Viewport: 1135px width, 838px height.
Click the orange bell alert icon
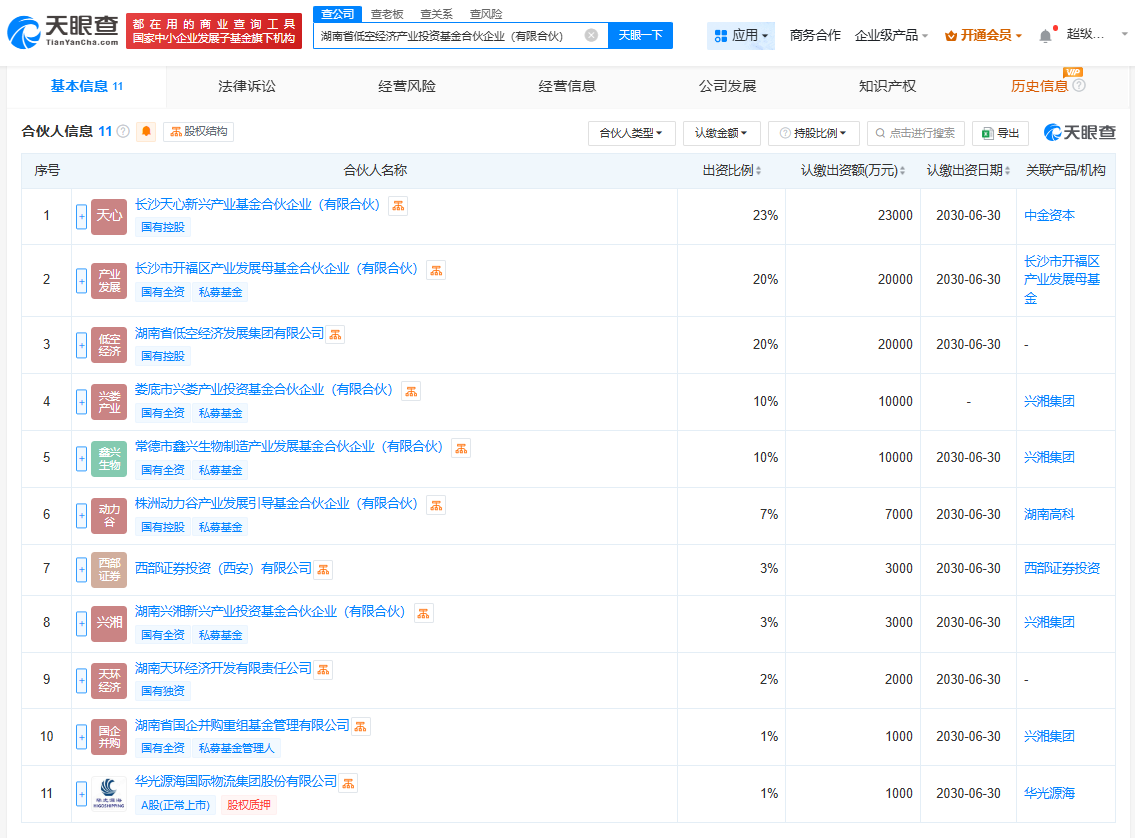(146, 132)
